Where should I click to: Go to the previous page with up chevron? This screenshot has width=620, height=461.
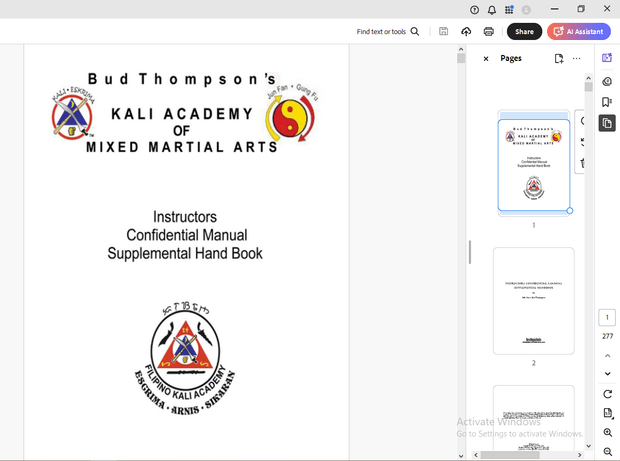click(607, 356)
